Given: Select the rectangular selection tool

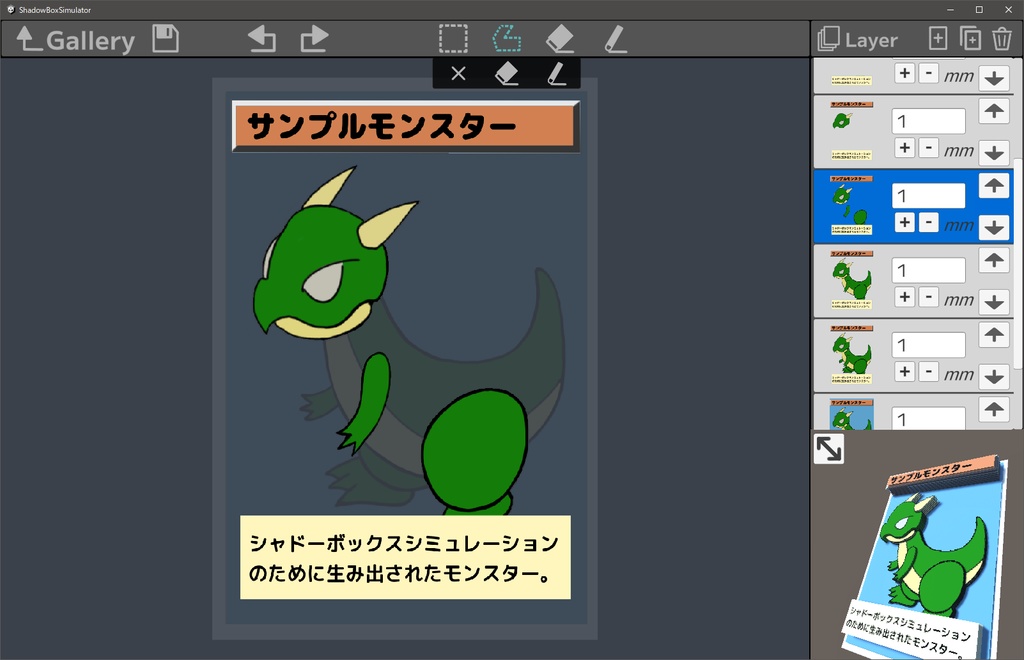Looking at the screenshot, I should 453,39.
